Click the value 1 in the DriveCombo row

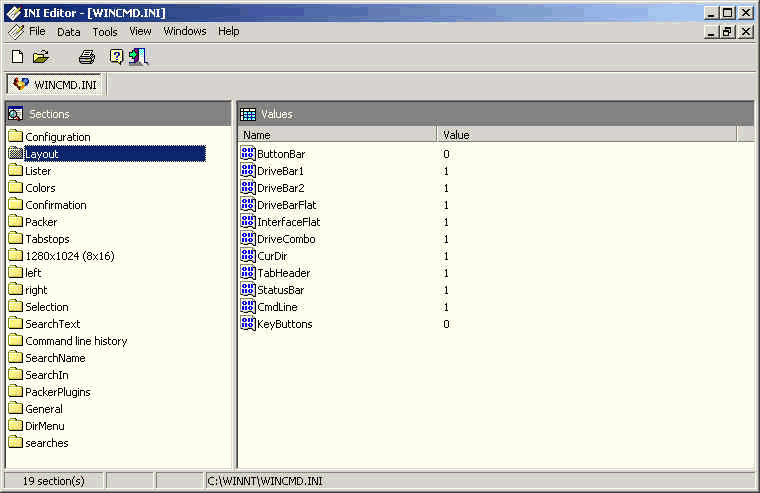point(446,239)
